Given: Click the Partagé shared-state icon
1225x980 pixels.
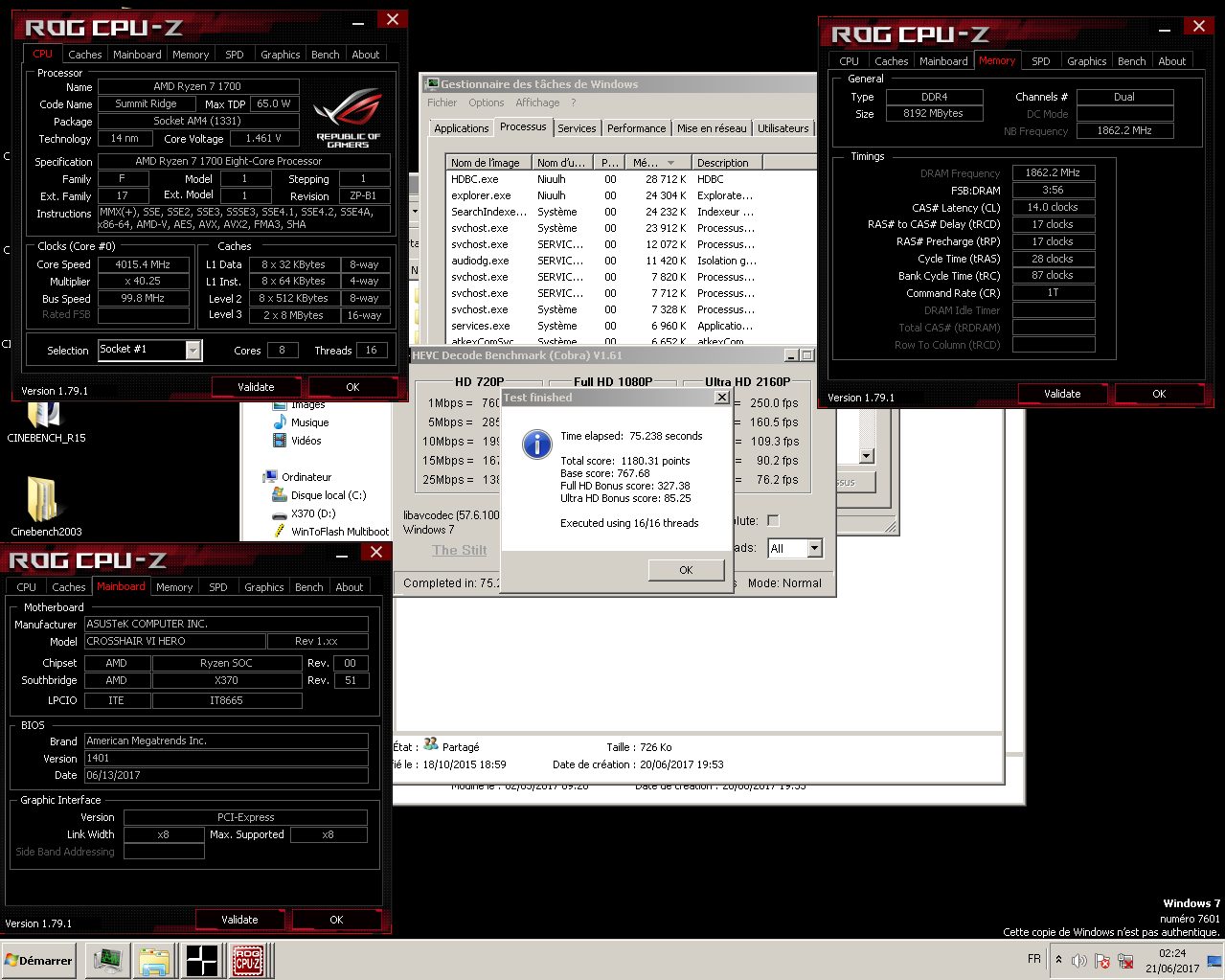Looking at the screenshot, I should (x=431, y=744).
